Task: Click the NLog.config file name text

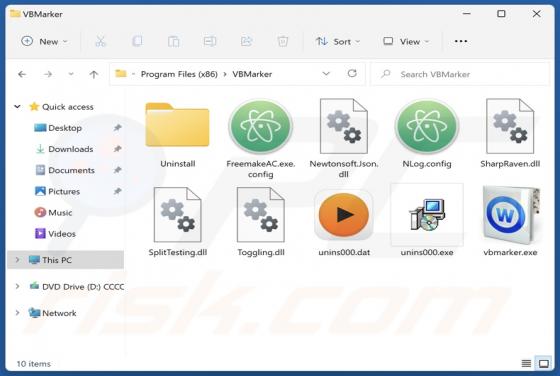Action: click(427, 164)
